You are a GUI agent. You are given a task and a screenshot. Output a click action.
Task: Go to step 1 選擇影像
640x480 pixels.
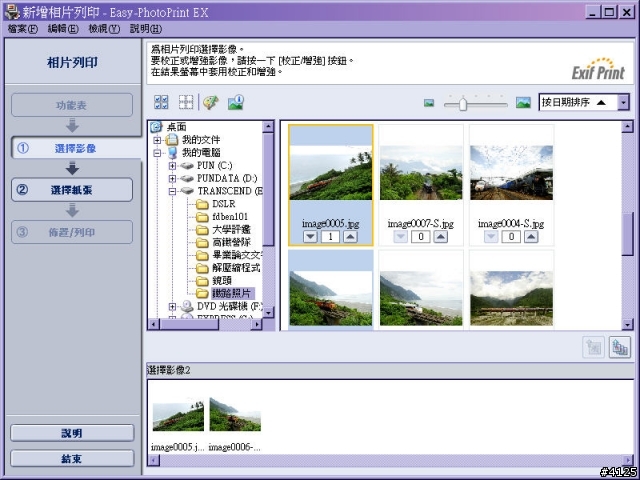pos(76,148)
